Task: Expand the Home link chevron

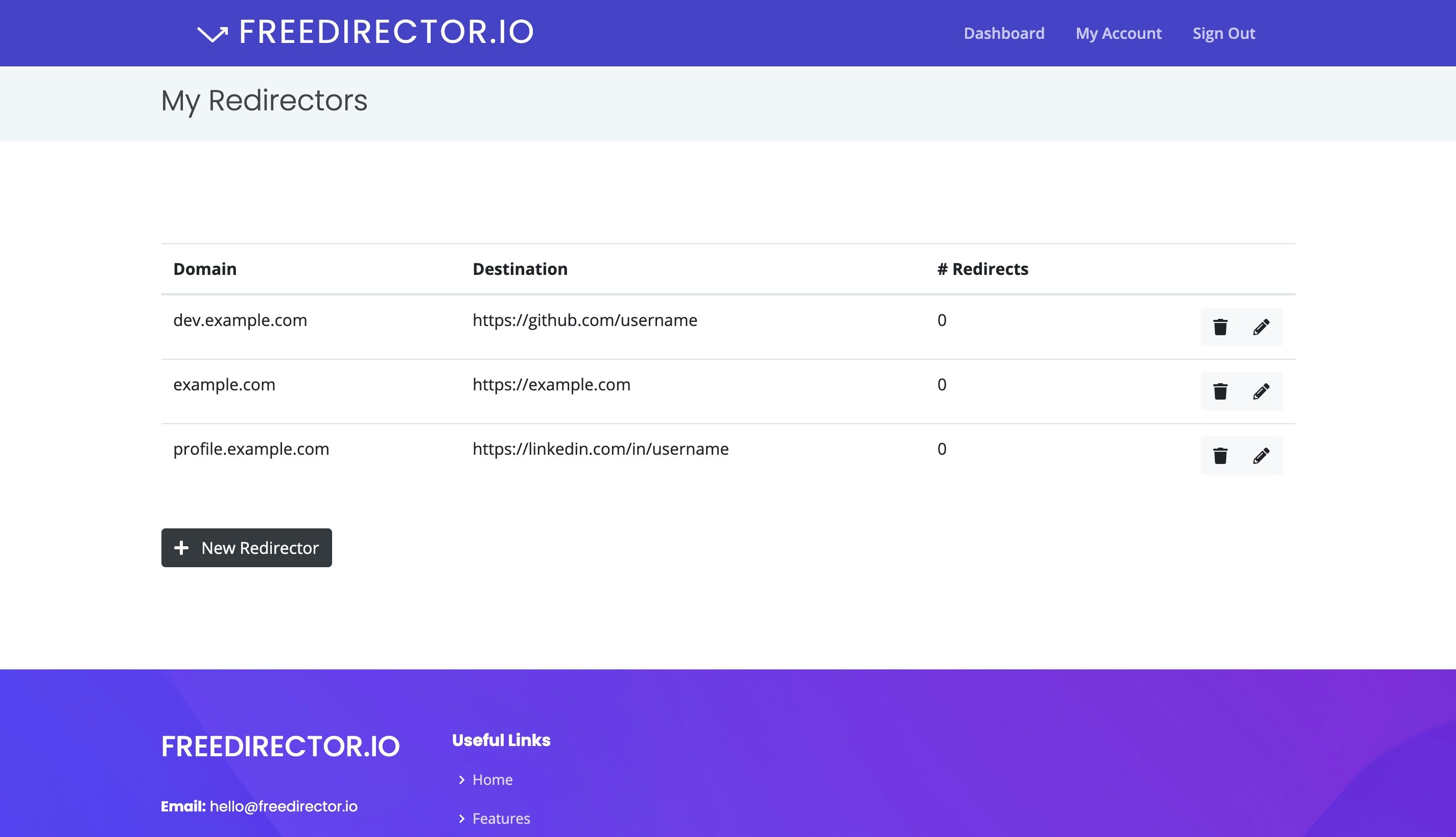Action: [462, 780]
